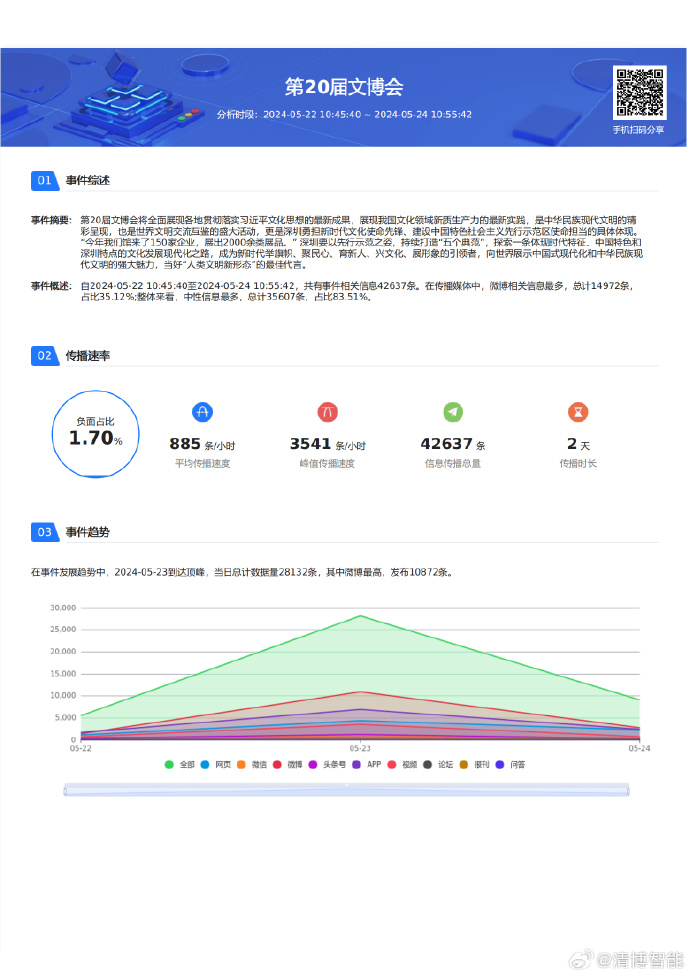
Task: Toggle the 视频 legend item
Action: [402, 764]
